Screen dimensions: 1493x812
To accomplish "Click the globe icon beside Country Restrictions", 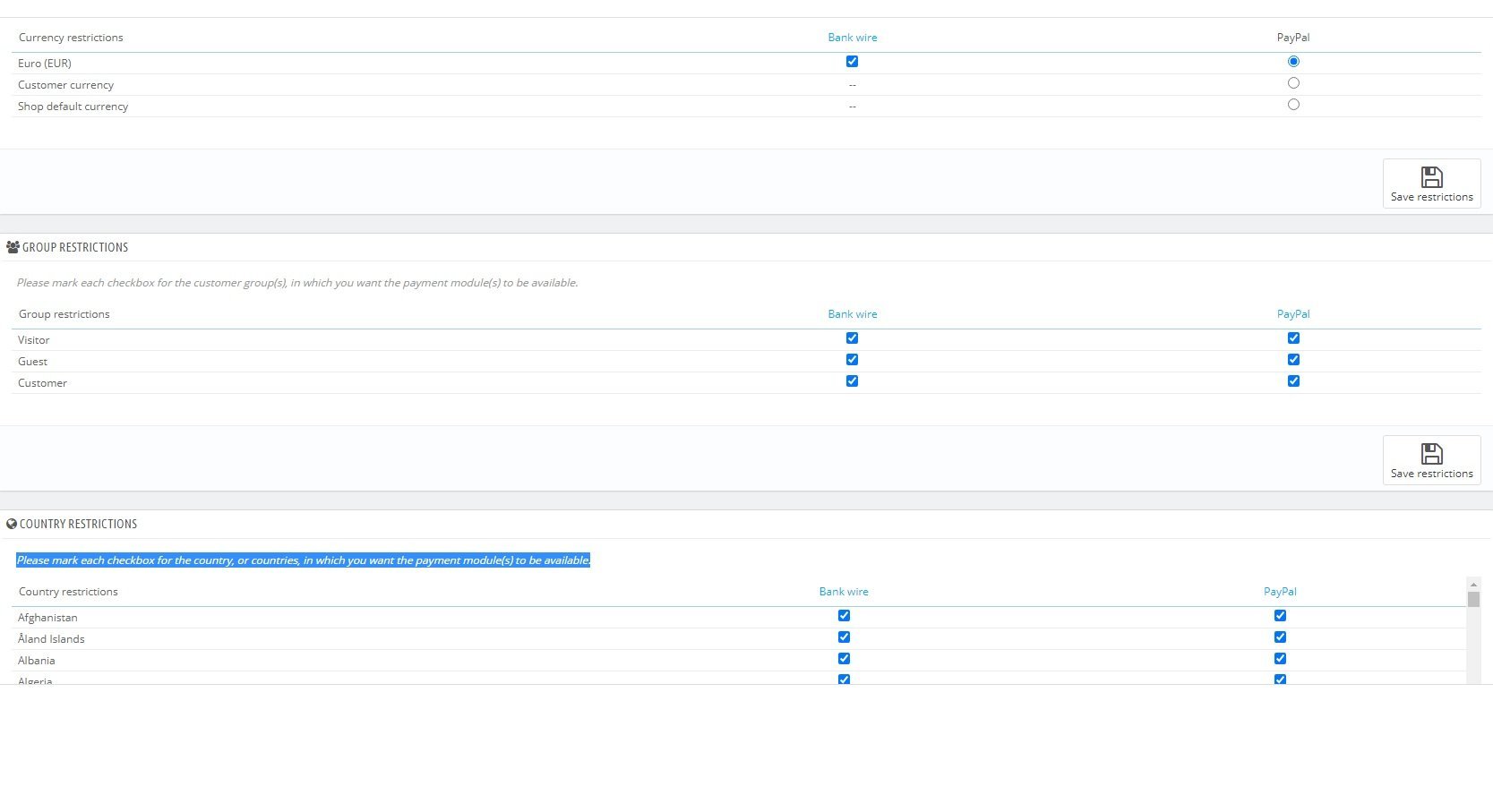I will point(12,524).
